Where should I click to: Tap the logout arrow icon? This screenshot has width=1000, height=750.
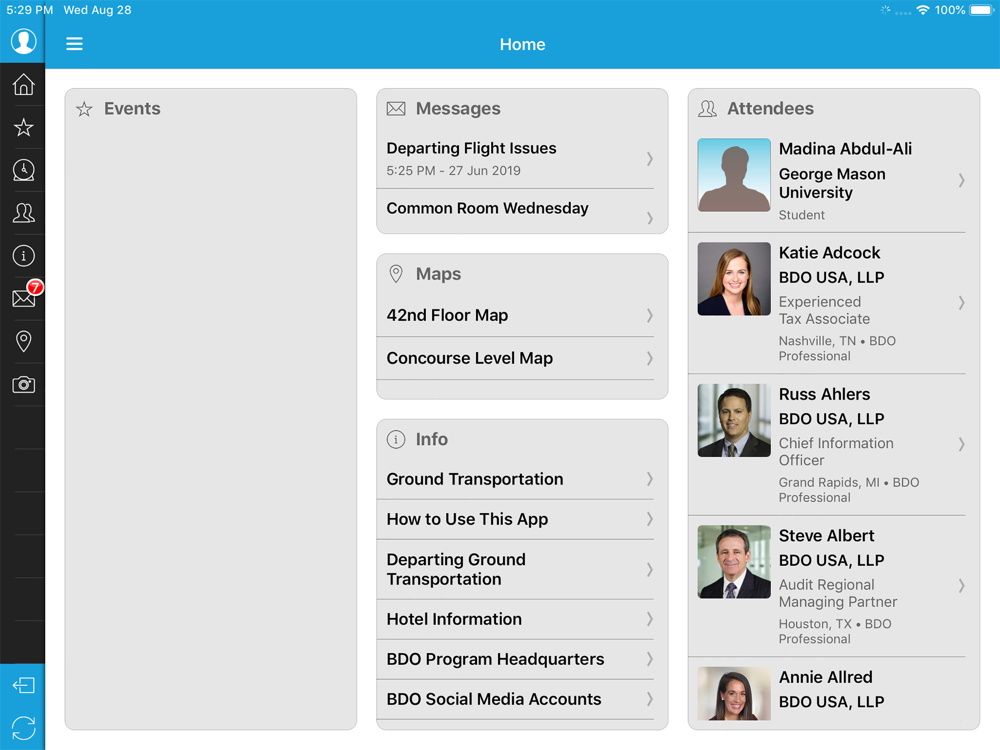point(24,686)
